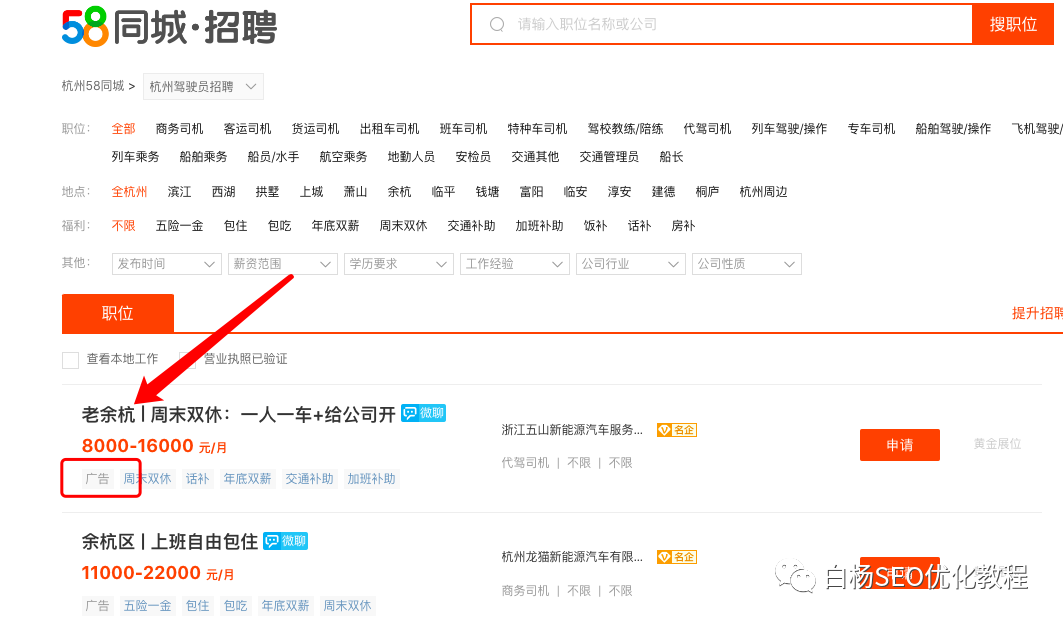Open the 杭州驾驶员招聘 dropdown
The height and width of the screenshot is (624, 1063).
203,87
